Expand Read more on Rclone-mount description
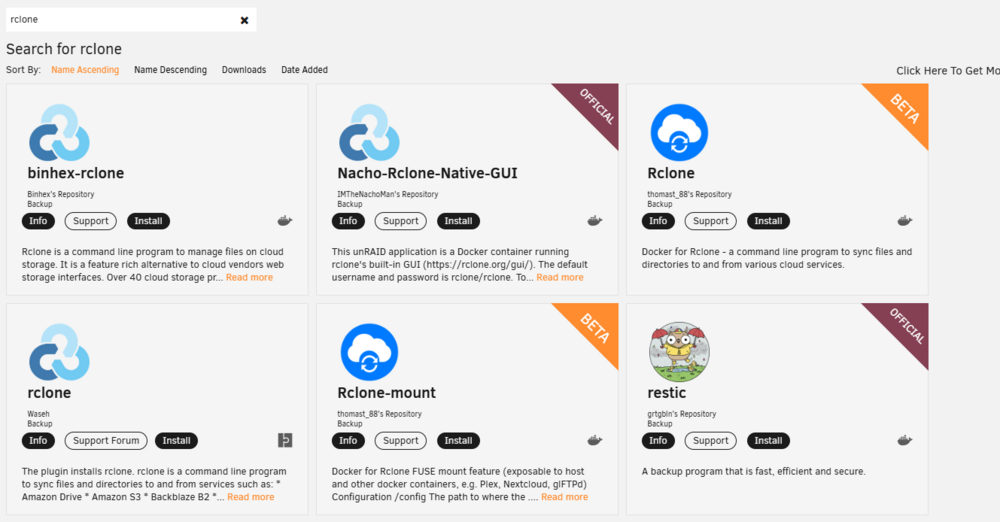Image resolution: width=1000 pixels, height=522 pixels. pos(564,497)
